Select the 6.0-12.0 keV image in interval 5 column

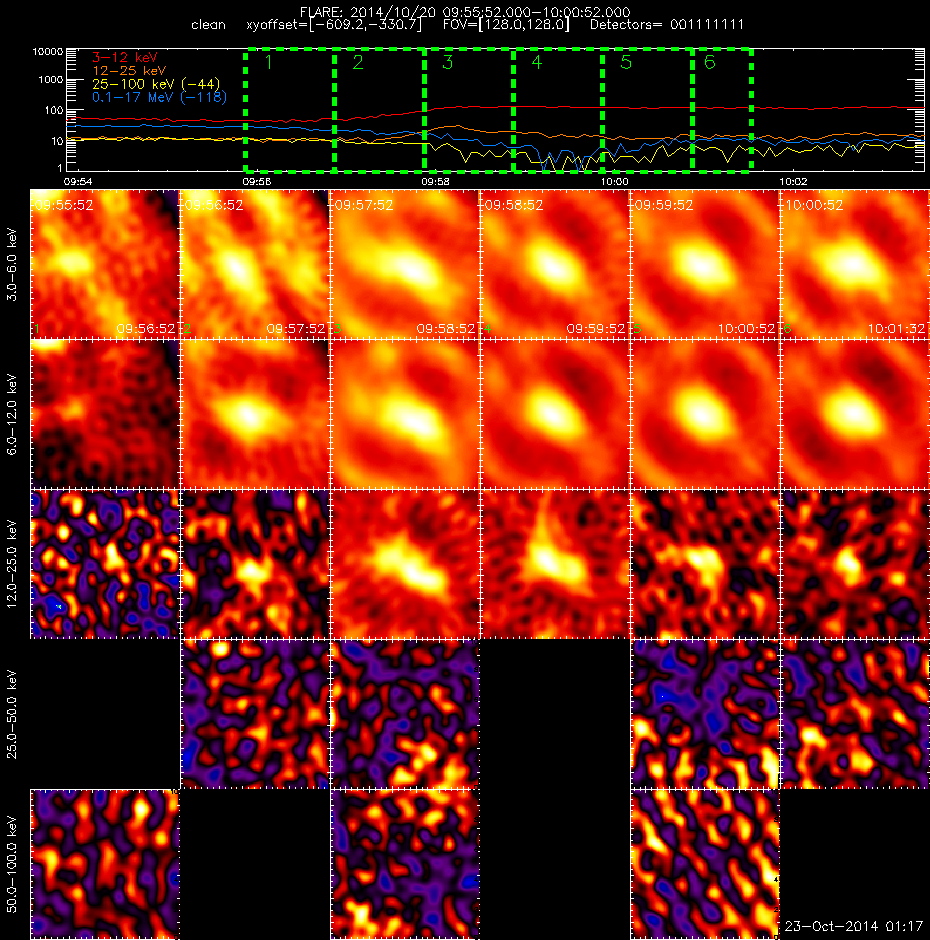point(705,414)
